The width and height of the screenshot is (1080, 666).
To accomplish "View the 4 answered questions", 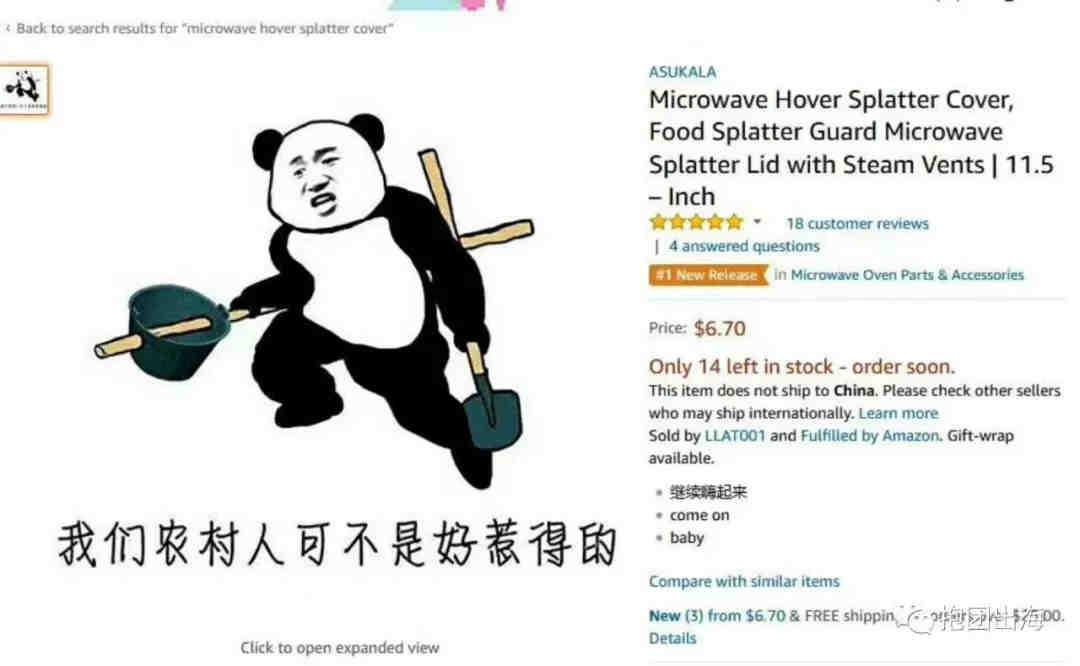I will pyautogui.click(x=744, y=246).
